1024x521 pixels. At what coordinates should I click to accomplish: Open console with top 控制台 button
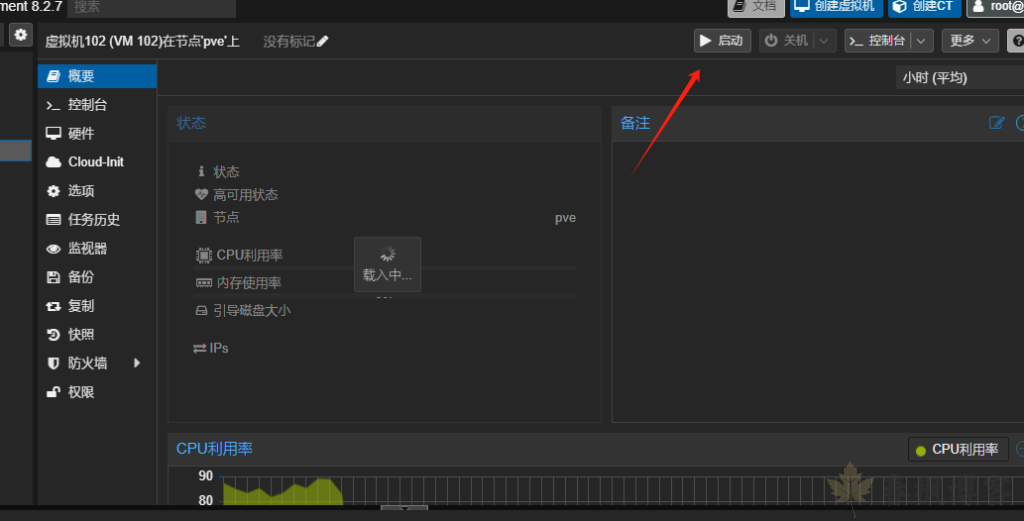pyautogui.click(x=877, y=40)
